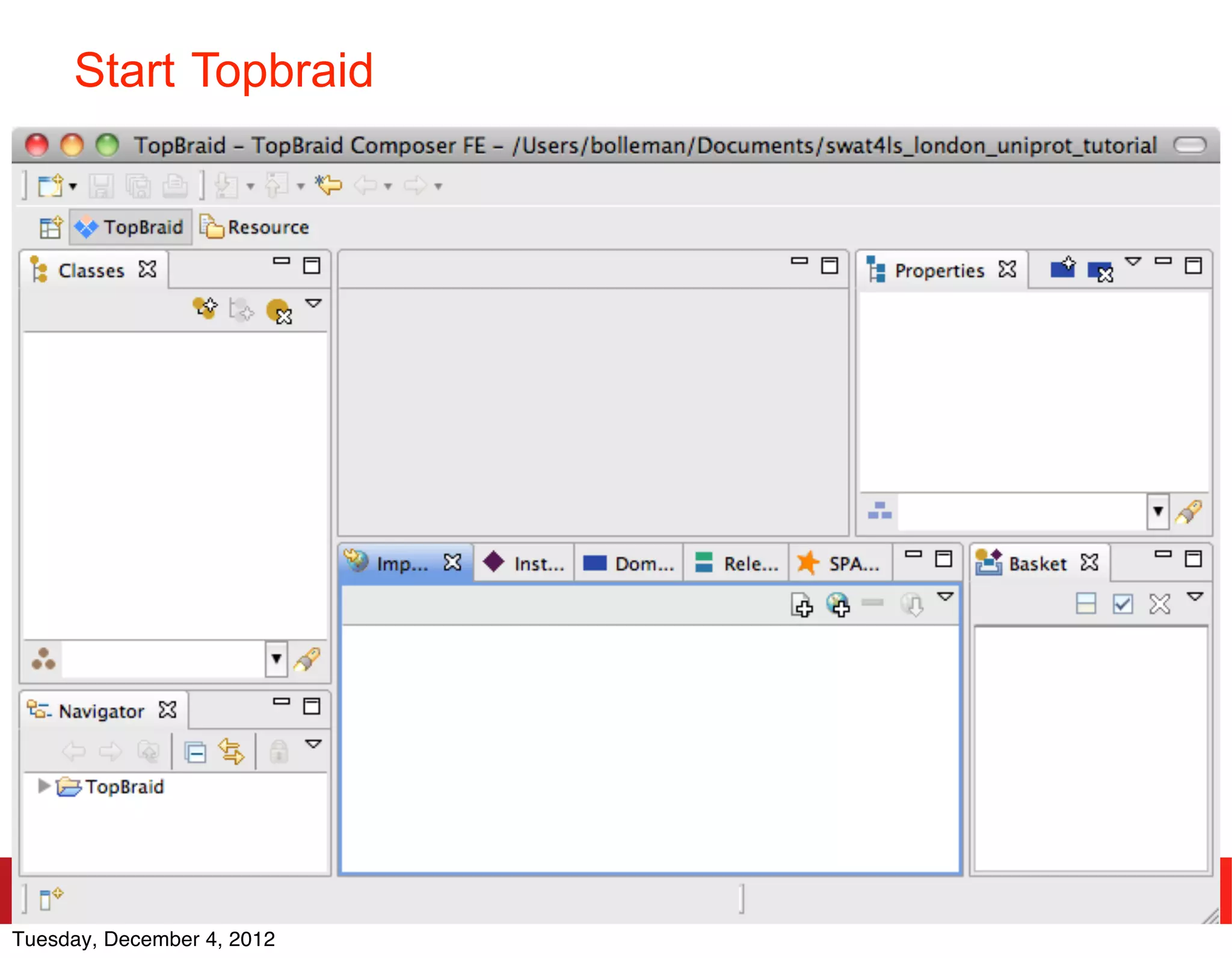Screen dimensions: 1232x958
Task: Open the Basket view menu triangle
Action: [x=1195, y=597]
